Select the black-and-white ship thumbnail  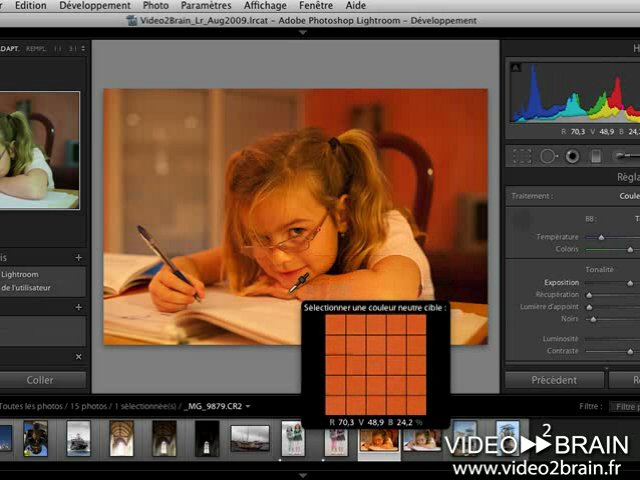coord(78,438)
